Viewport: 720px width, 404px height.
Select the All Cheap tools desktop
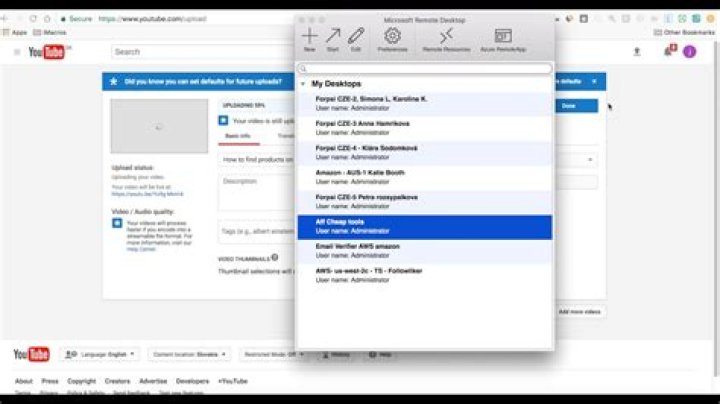425,227
